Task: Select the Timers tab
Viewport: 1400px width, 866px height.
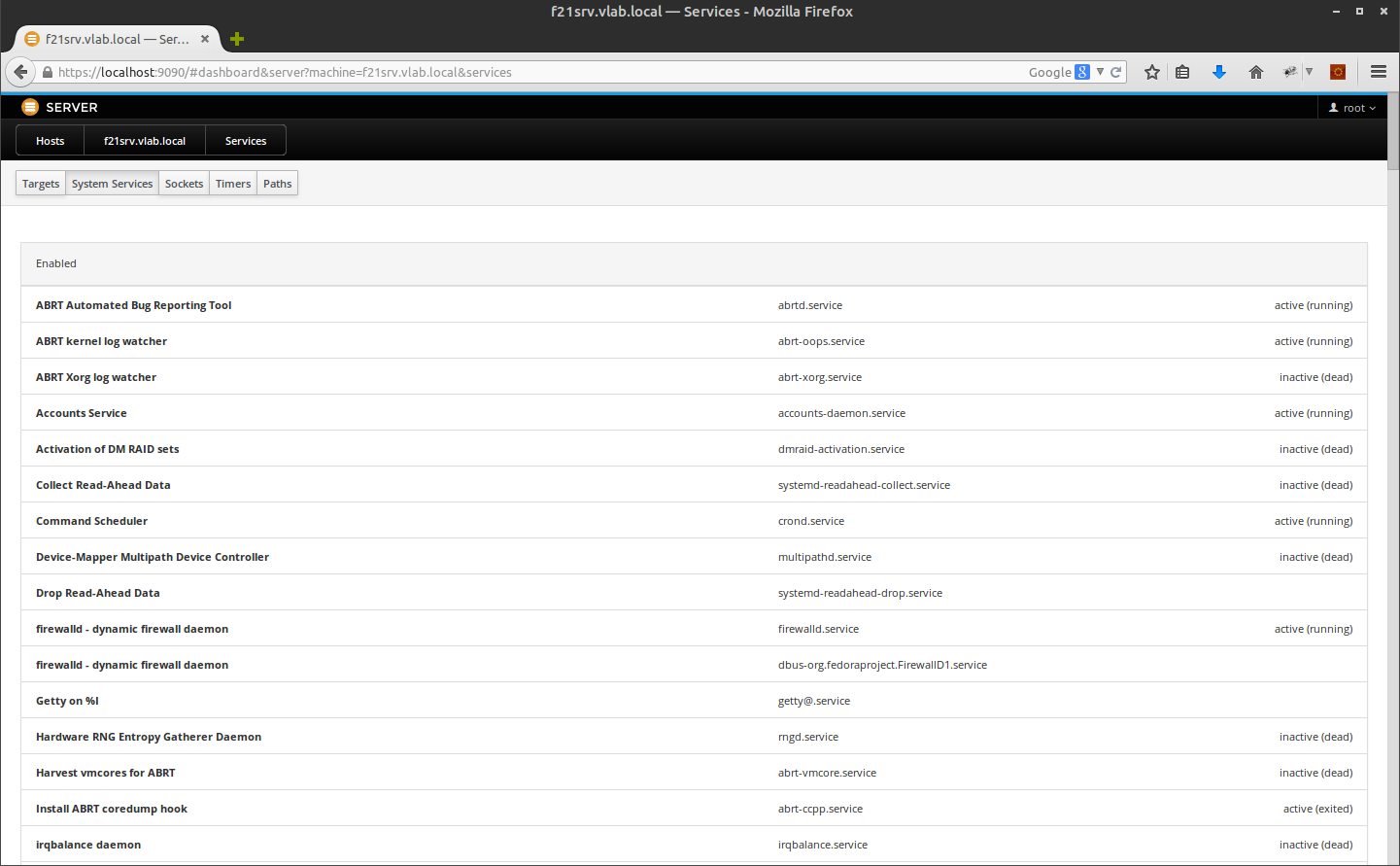Action: (x=233, y=184)
